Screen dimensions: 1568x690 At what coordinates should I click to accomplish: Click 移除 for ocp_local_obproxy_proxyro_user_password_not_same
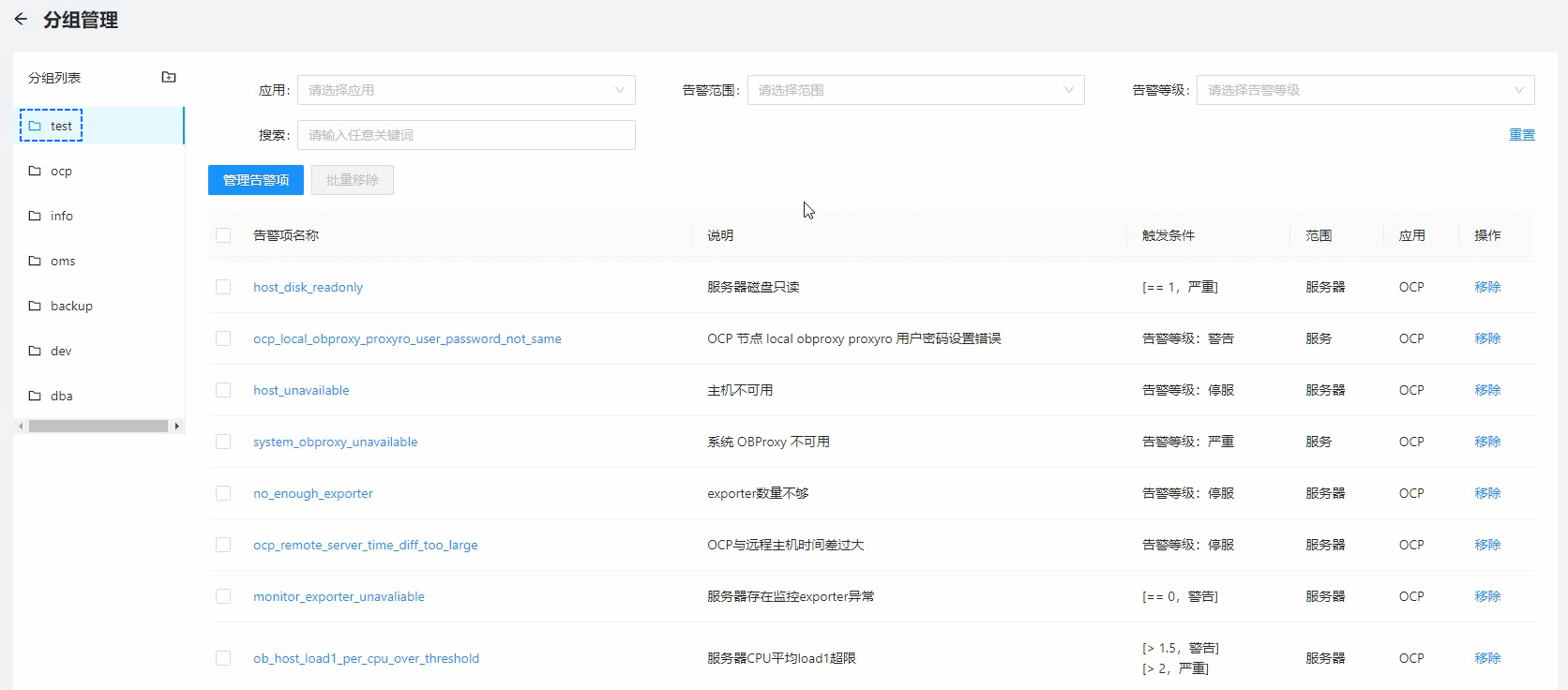click(1487, 338)
